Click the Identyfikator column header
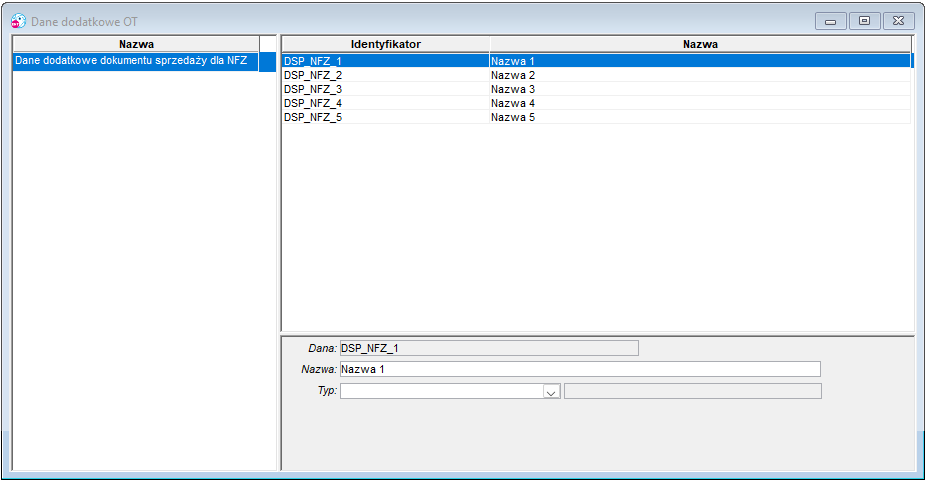This screenshot has height=481, width=926. point(386,44)
